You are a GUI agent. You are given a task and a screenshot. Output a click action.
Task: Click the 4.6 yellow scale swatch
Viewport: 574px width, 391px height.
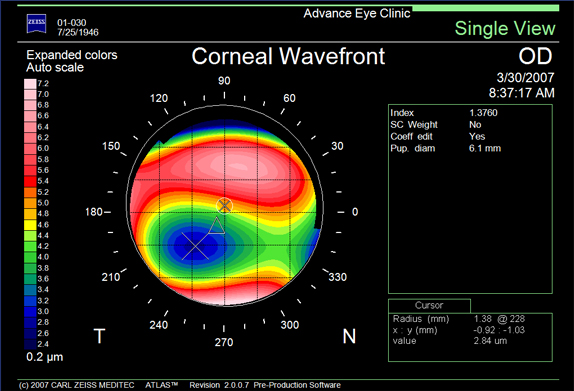(30, 225)
